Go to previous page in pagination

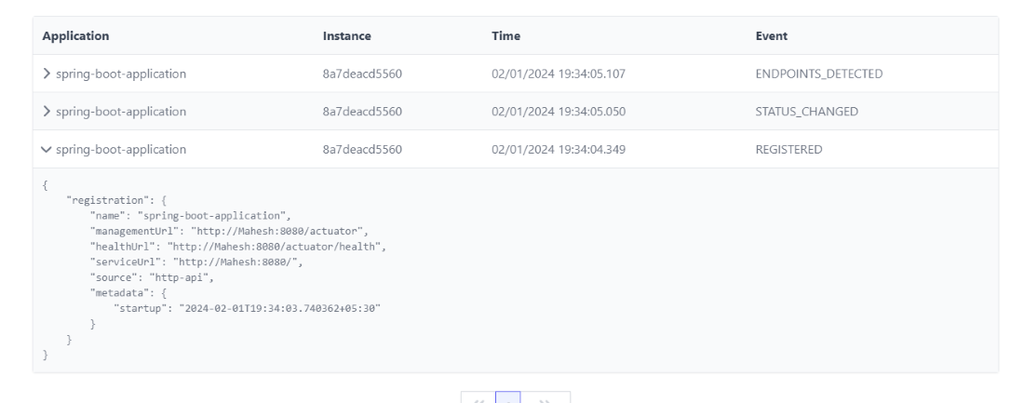coord(478,398)
